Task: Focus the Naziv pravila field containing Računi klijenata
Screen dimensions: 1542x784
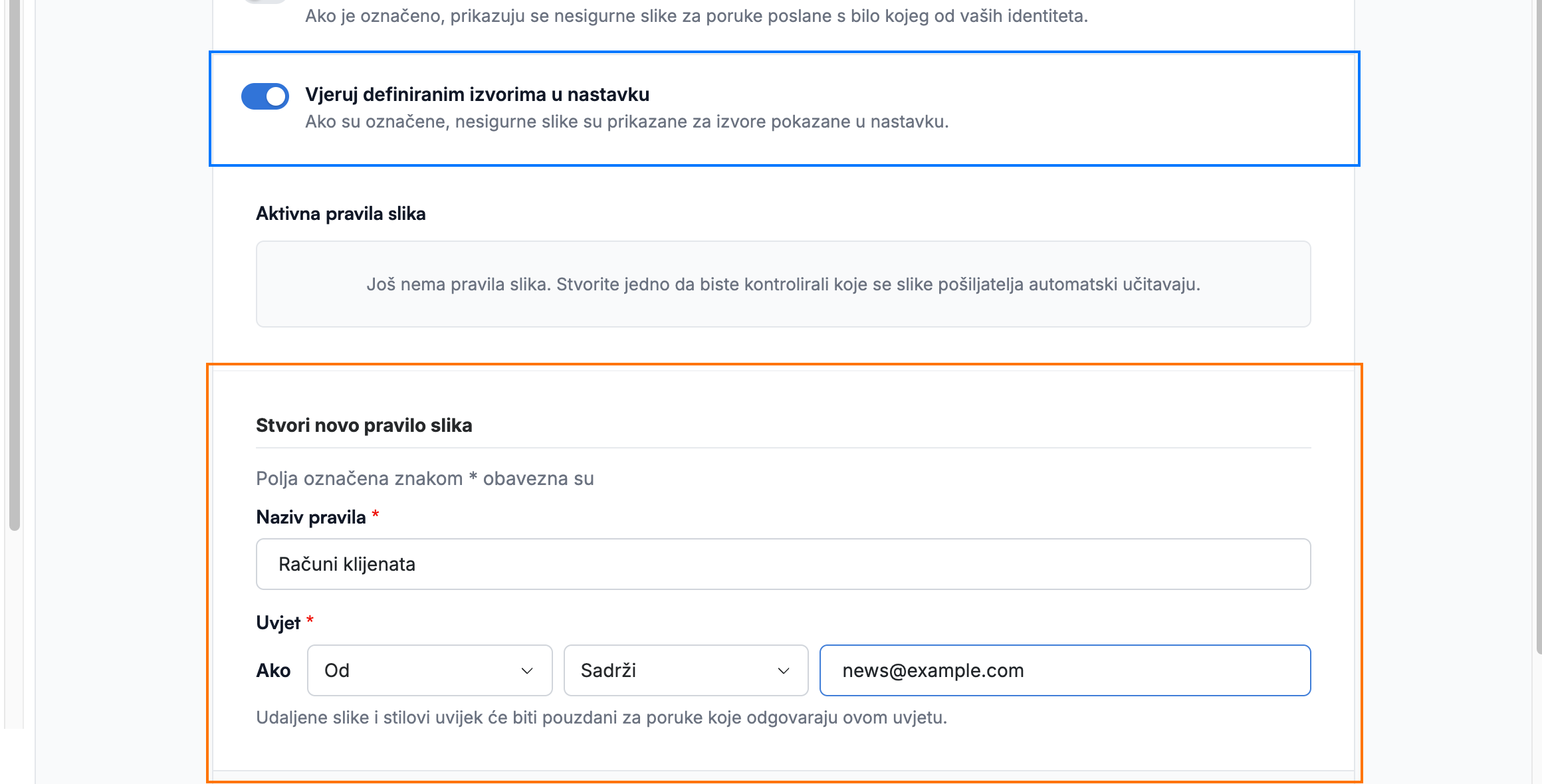Action: (x=783, y=564)
